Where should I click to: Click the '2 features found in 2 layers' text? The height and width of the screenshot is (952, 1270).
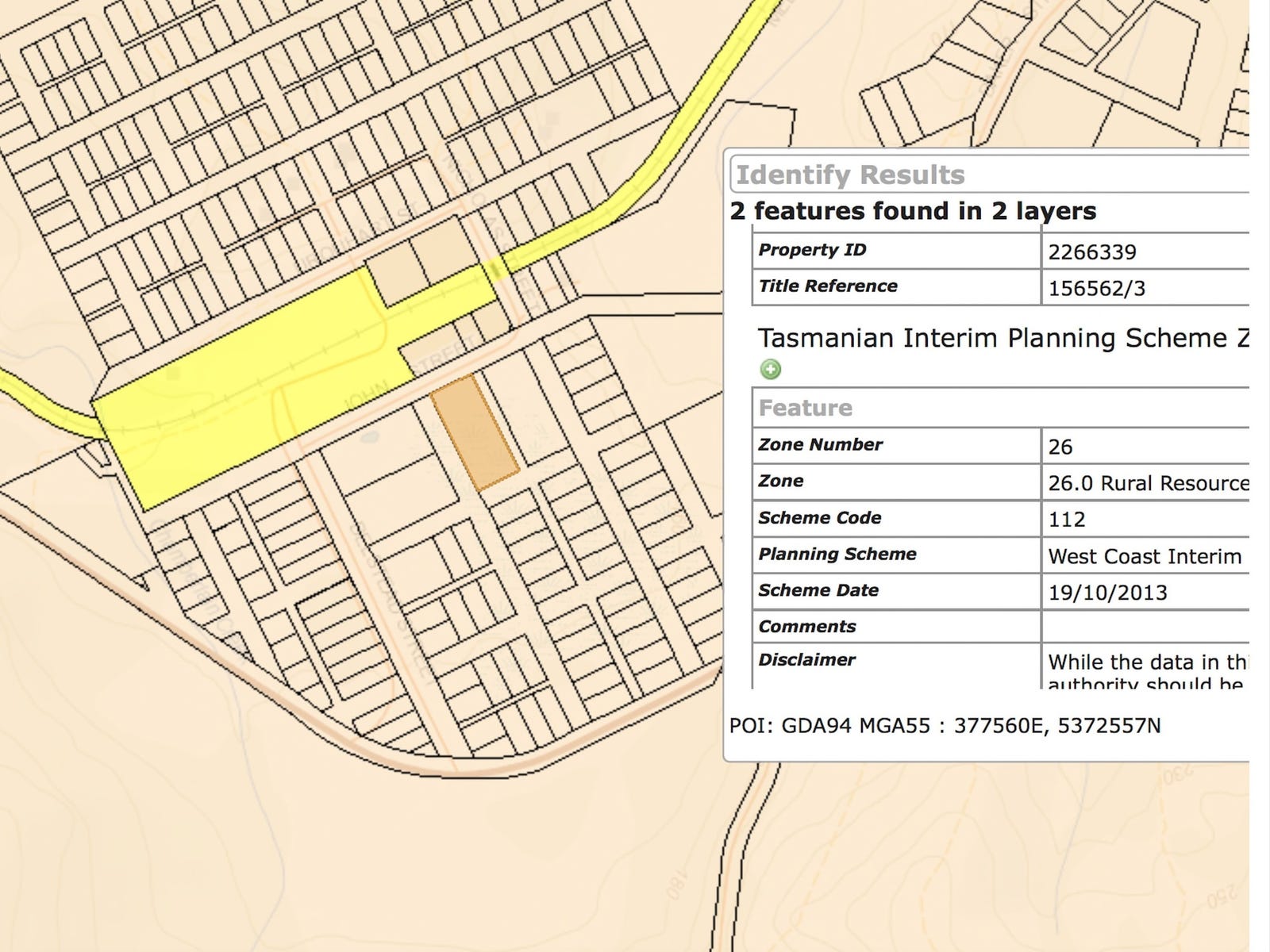coord(913,211)
